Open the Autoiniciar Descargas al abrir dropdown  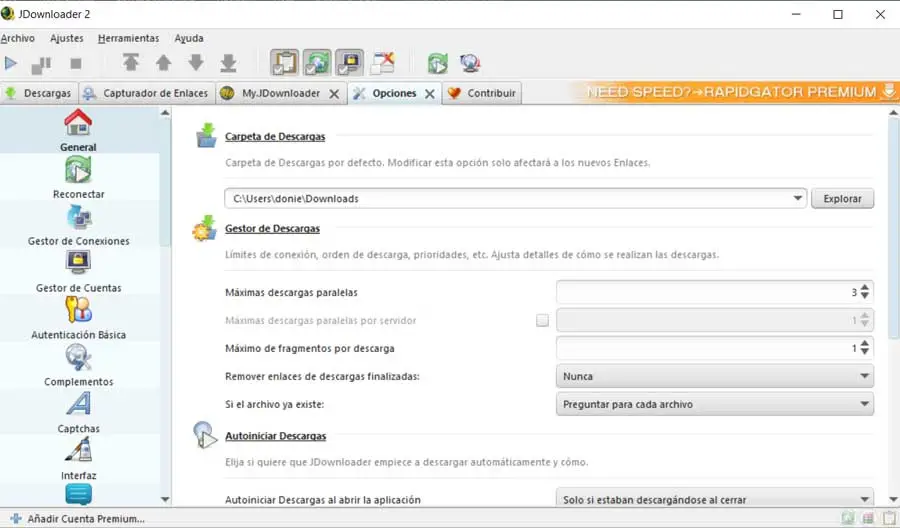[x=715, y=498]
